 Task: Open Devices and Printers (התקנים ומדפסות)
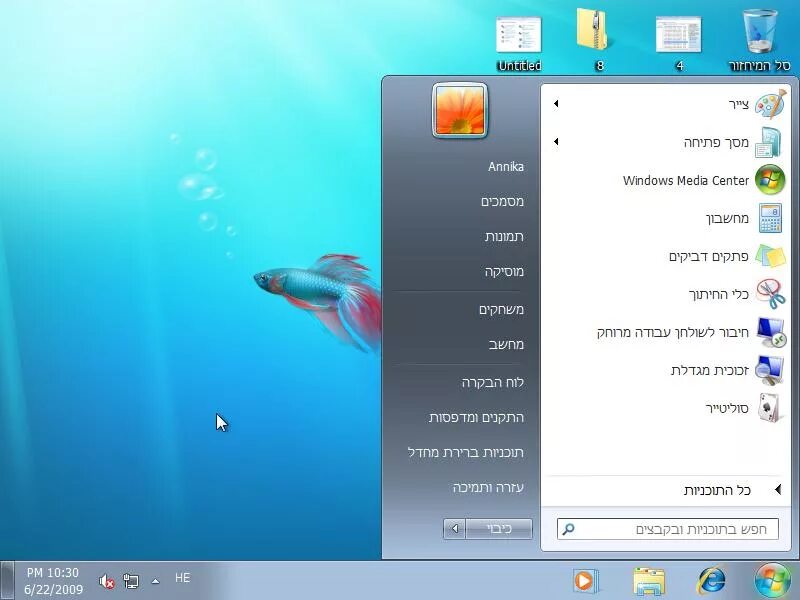tap(476, 417)
